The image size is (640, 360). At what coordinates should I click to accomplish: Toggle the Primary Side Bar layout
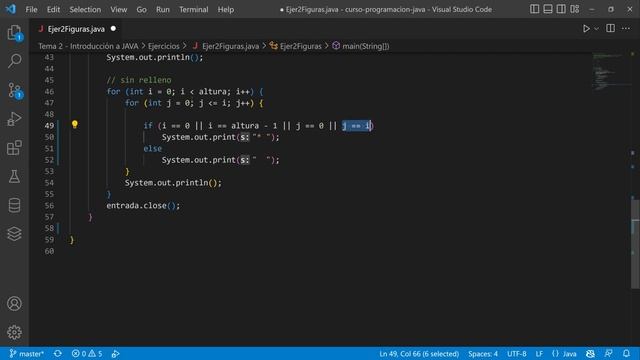[x=534, y=9]
